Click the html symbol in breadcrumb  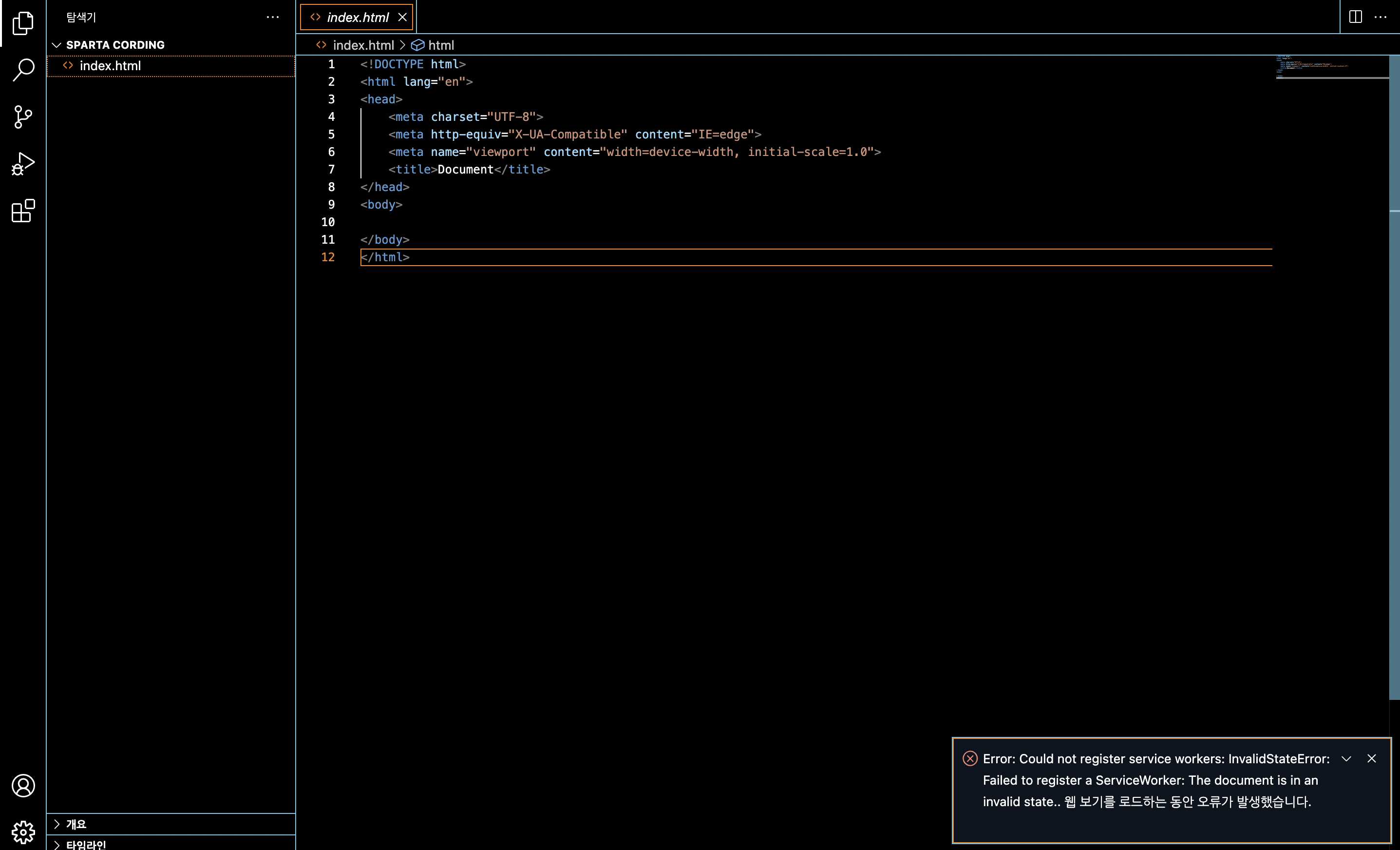coord(441,45)
